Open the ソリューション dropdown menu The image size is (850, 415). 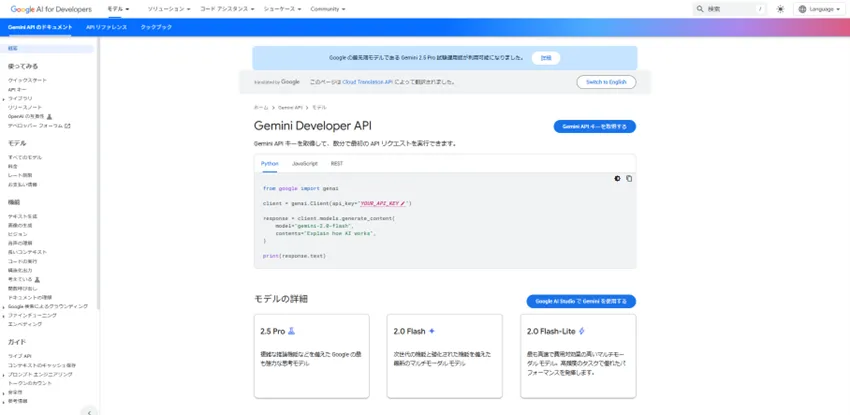(169, 9)
